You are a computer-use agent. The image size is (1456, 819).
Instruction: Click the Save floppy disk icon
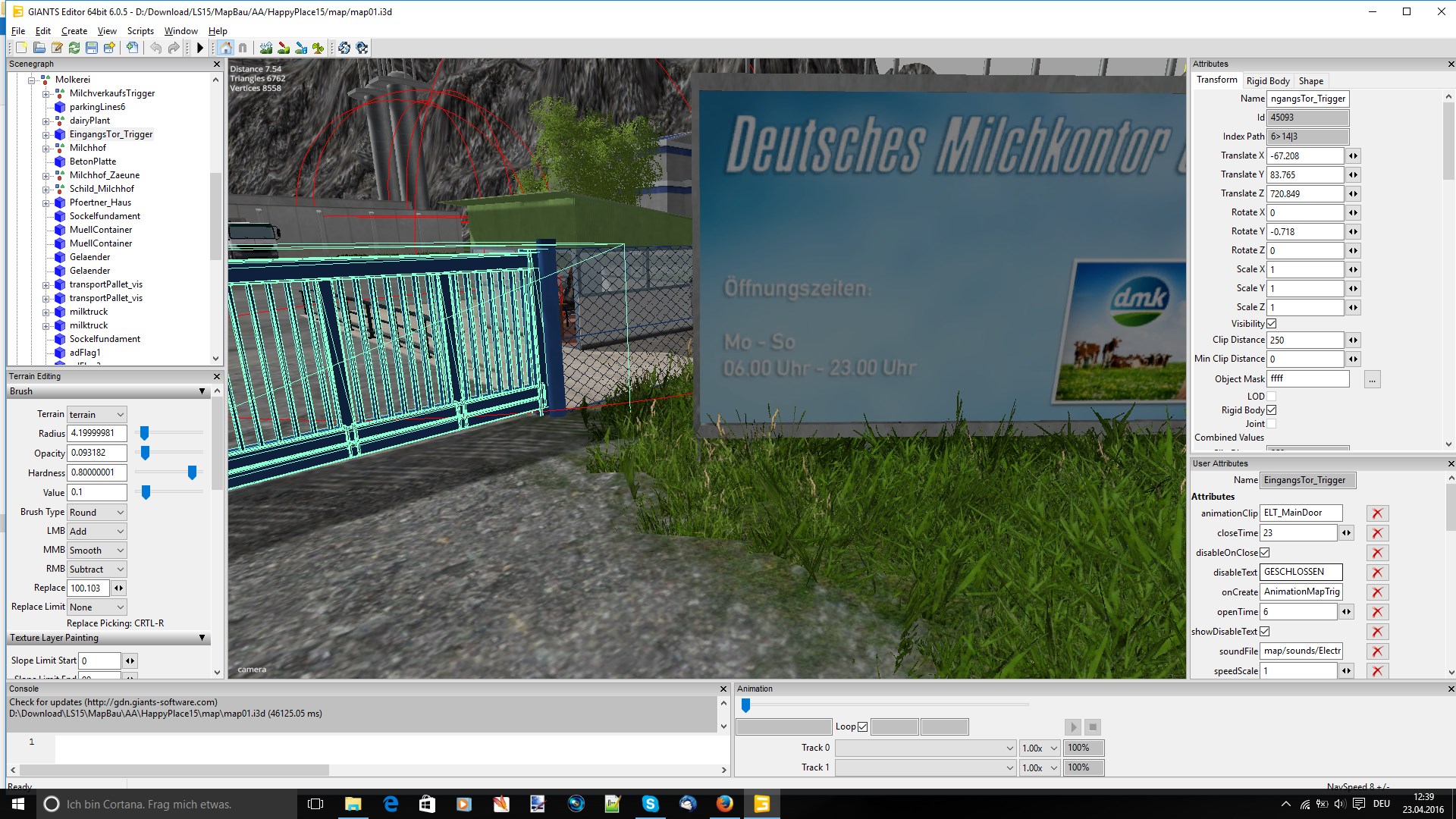pos(92,48)
